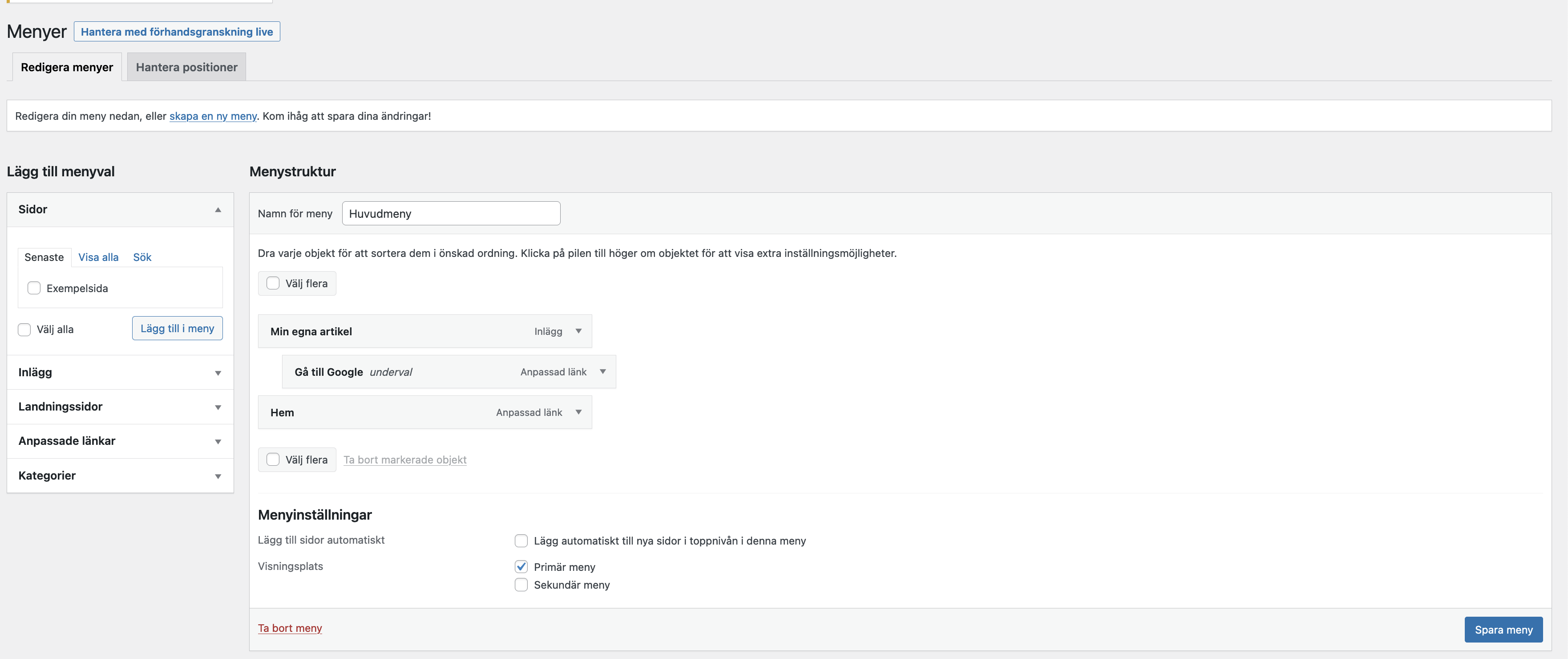Enable top Välj flera checkbox
1568x659 pixels.
click(x=273, y=283)
